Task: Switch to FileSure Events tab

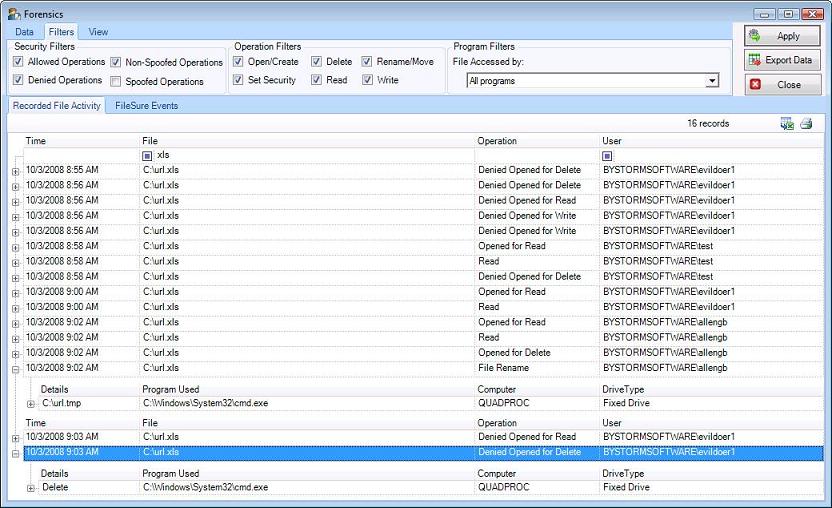Action: click(x=146, y=106)
